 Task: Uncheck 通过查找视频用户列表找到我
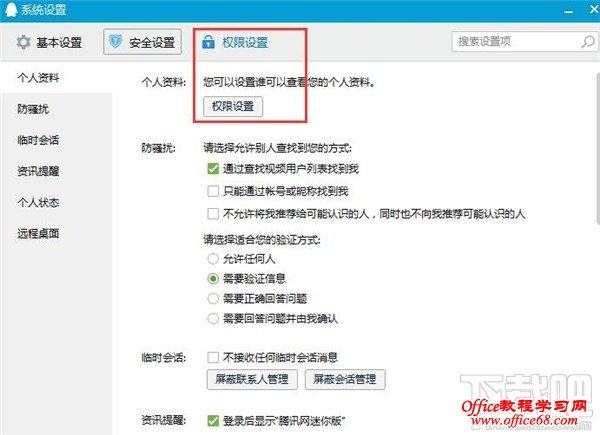[x=213, y=169]
